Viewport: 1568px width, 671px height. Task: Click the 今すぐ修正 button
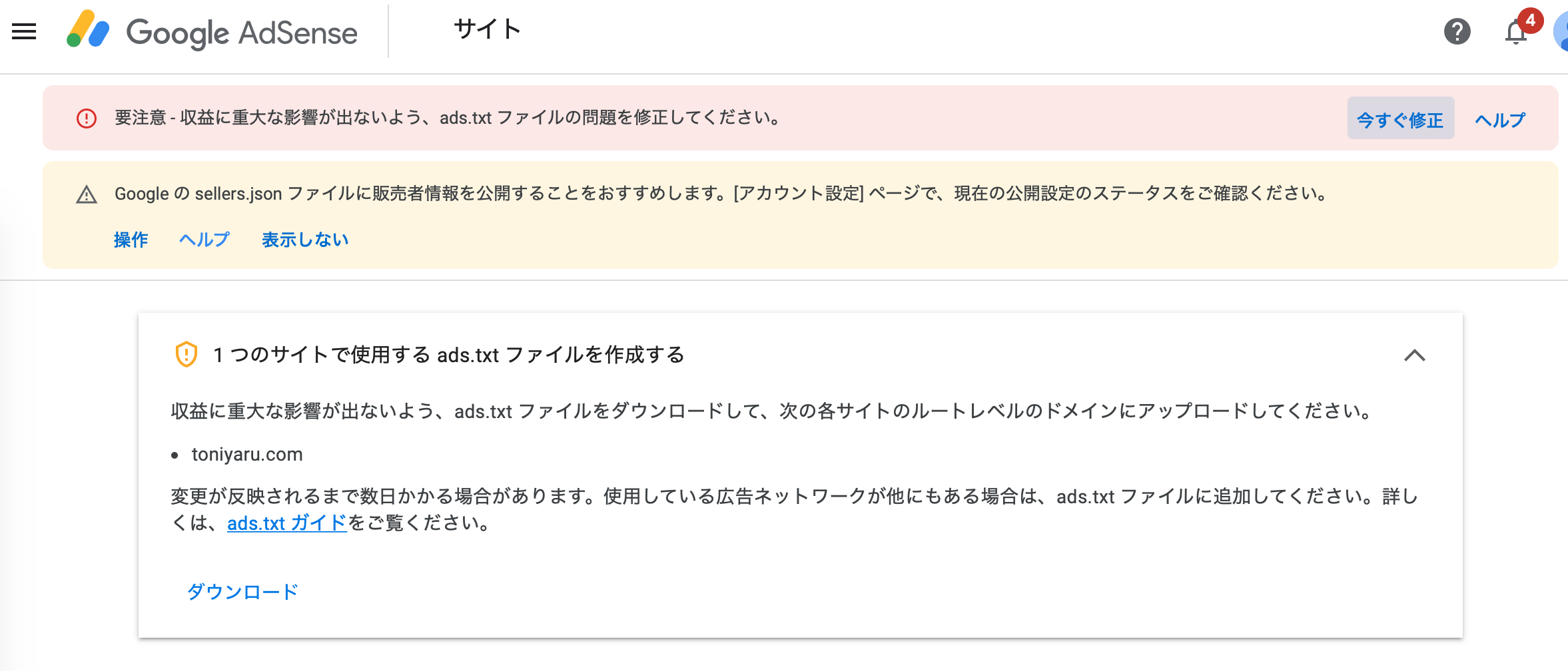point(1400,119)
